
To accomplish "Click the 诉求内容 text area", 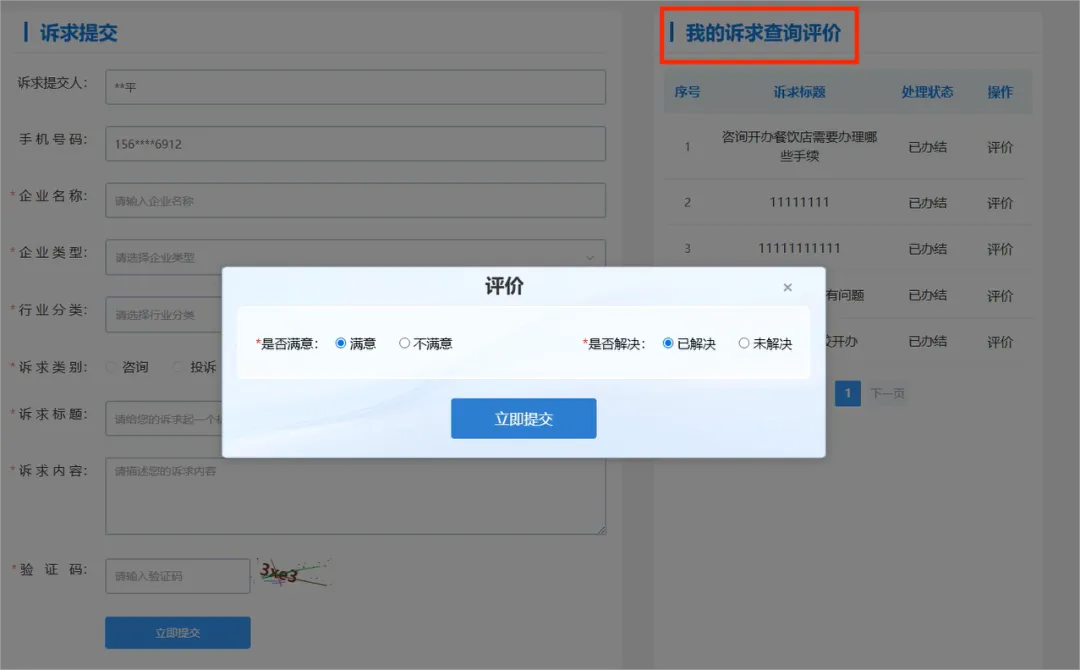I will pos(355,496).
